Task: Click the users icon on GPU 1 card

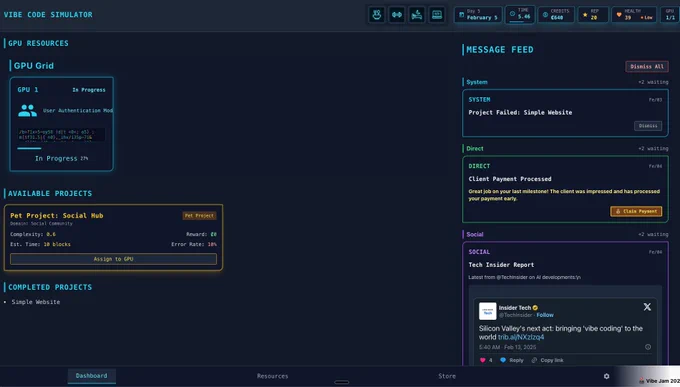Action: click(27, 111)
